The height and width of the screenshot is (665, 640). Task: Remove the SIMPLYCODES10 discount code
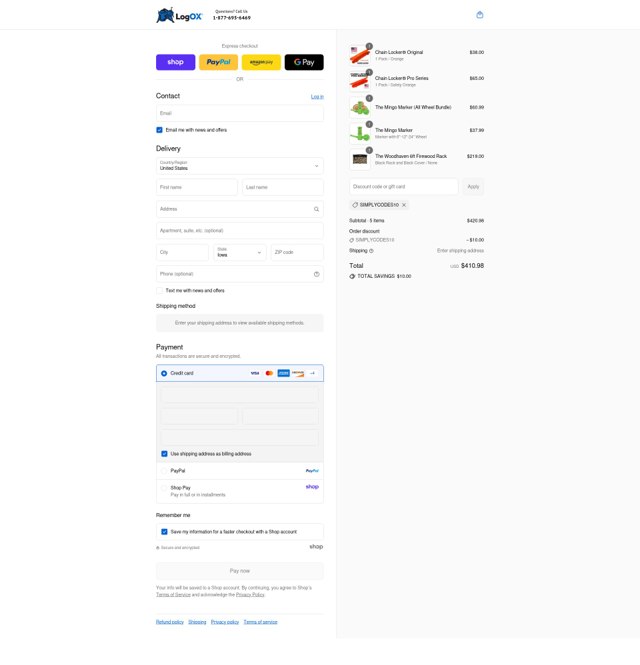click(x=404, y=205)
